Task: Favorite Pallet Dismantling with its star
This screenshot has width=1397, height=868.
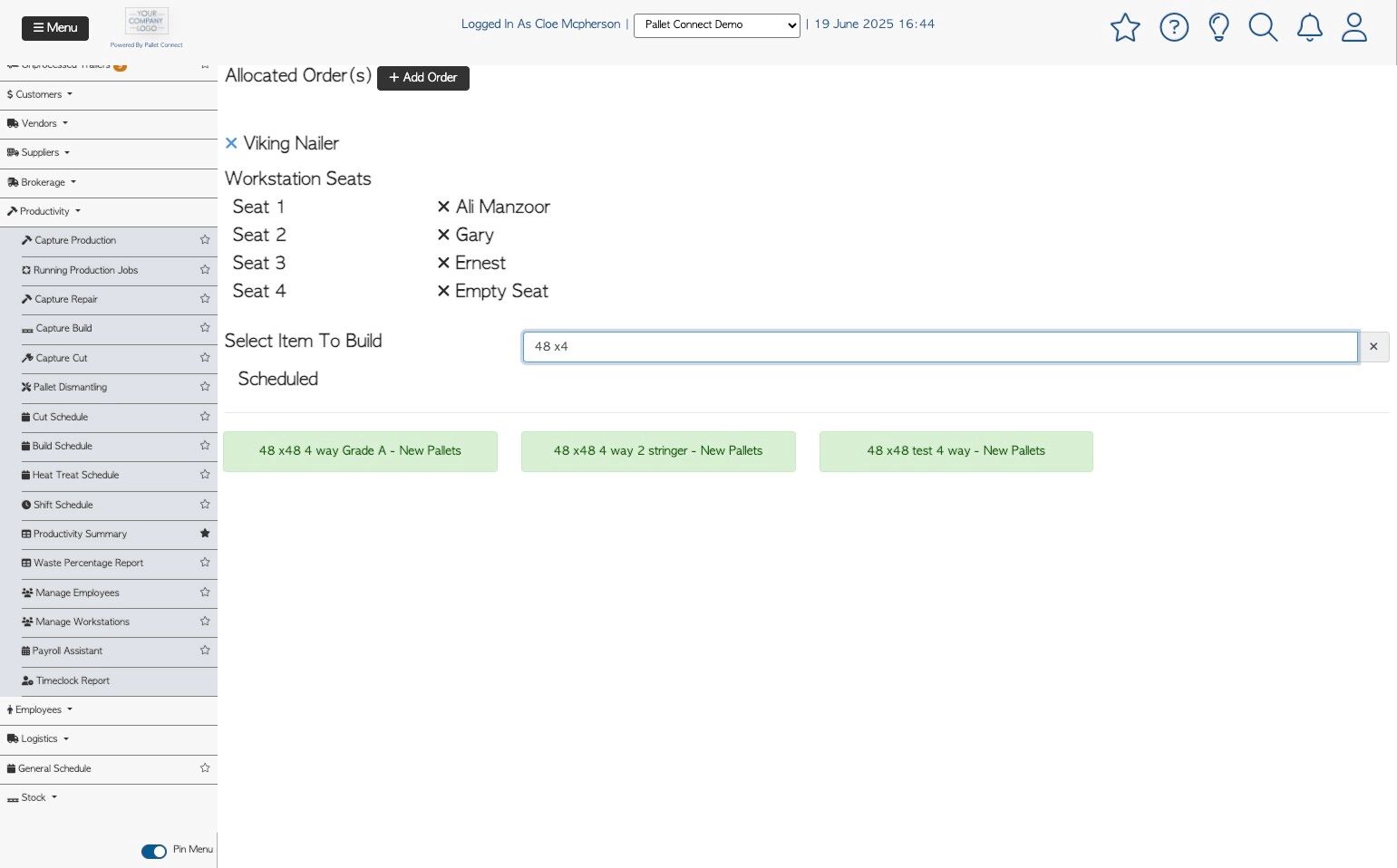Action: coord(205,387)
